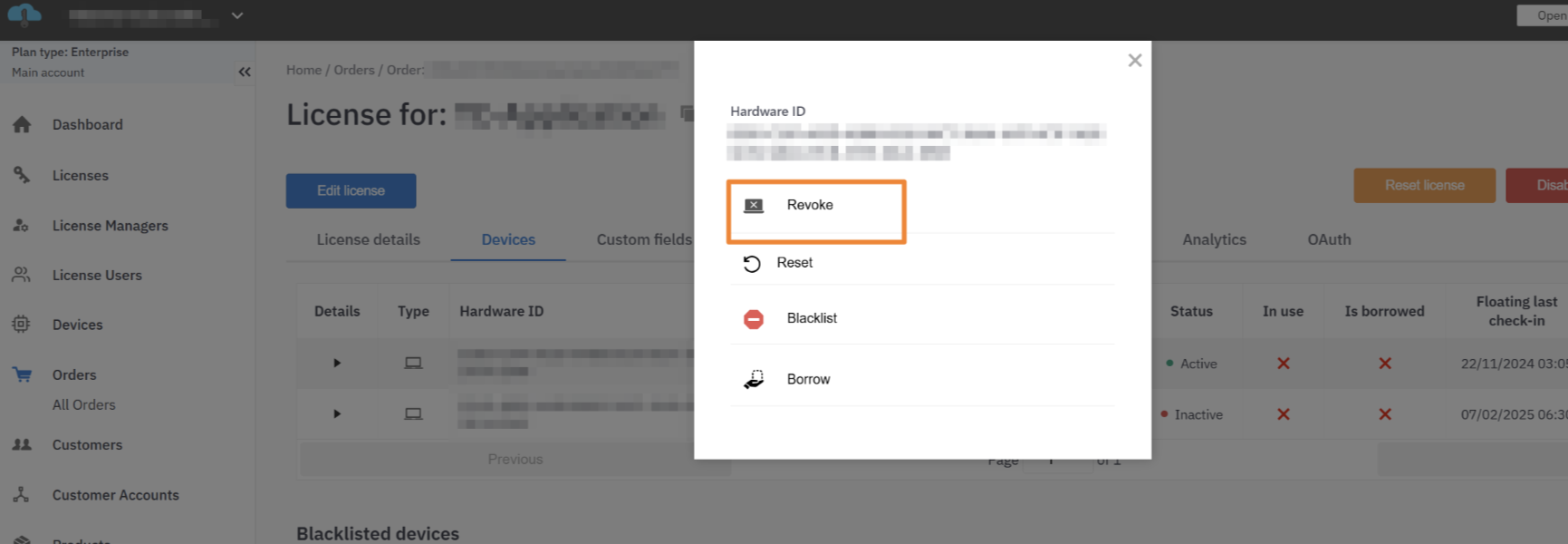This screenshot has height=544, width=1568.
Task: Click the red Blacklist icon
Action: click(754, 319)
